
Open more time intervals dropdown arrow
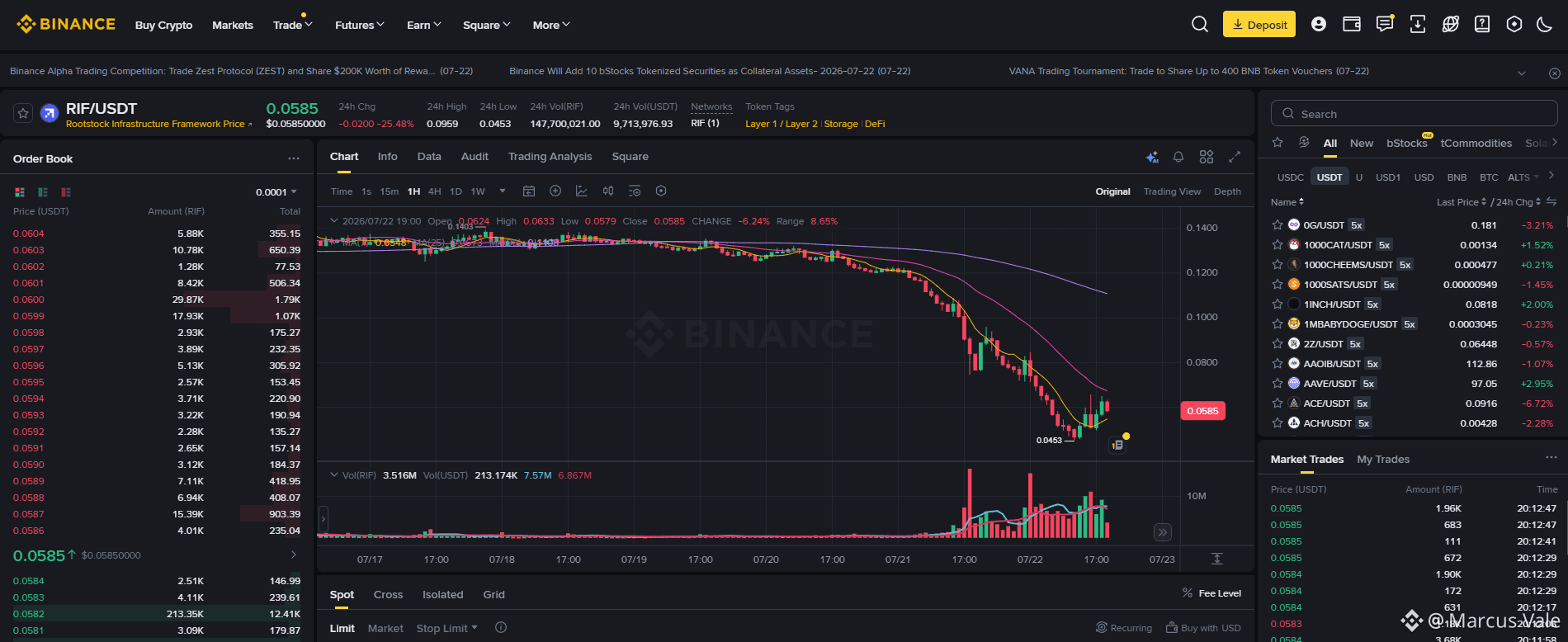coord(503,191)
